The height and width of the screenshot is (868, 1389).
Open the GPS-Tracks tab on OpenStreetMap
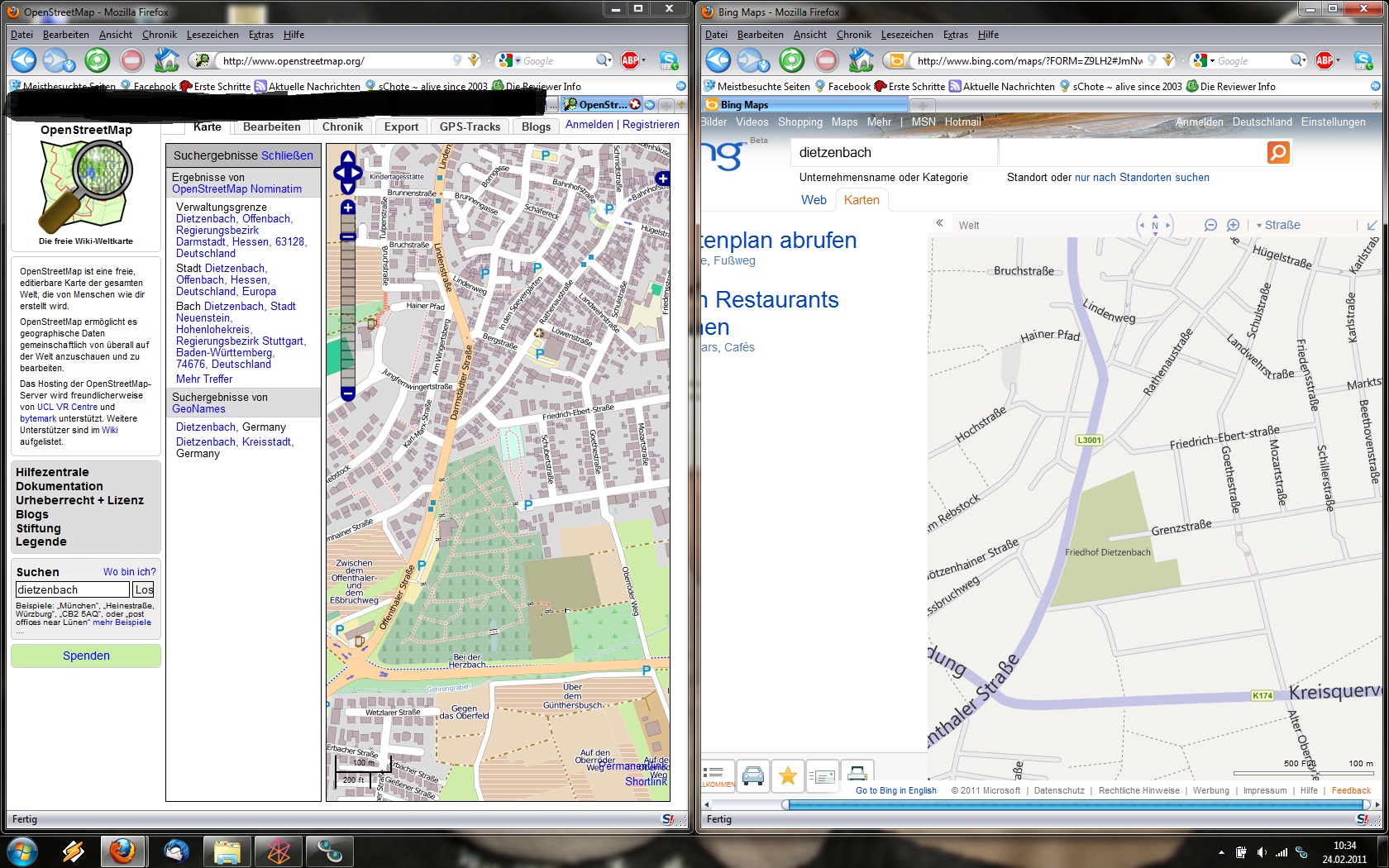(470, 126)
